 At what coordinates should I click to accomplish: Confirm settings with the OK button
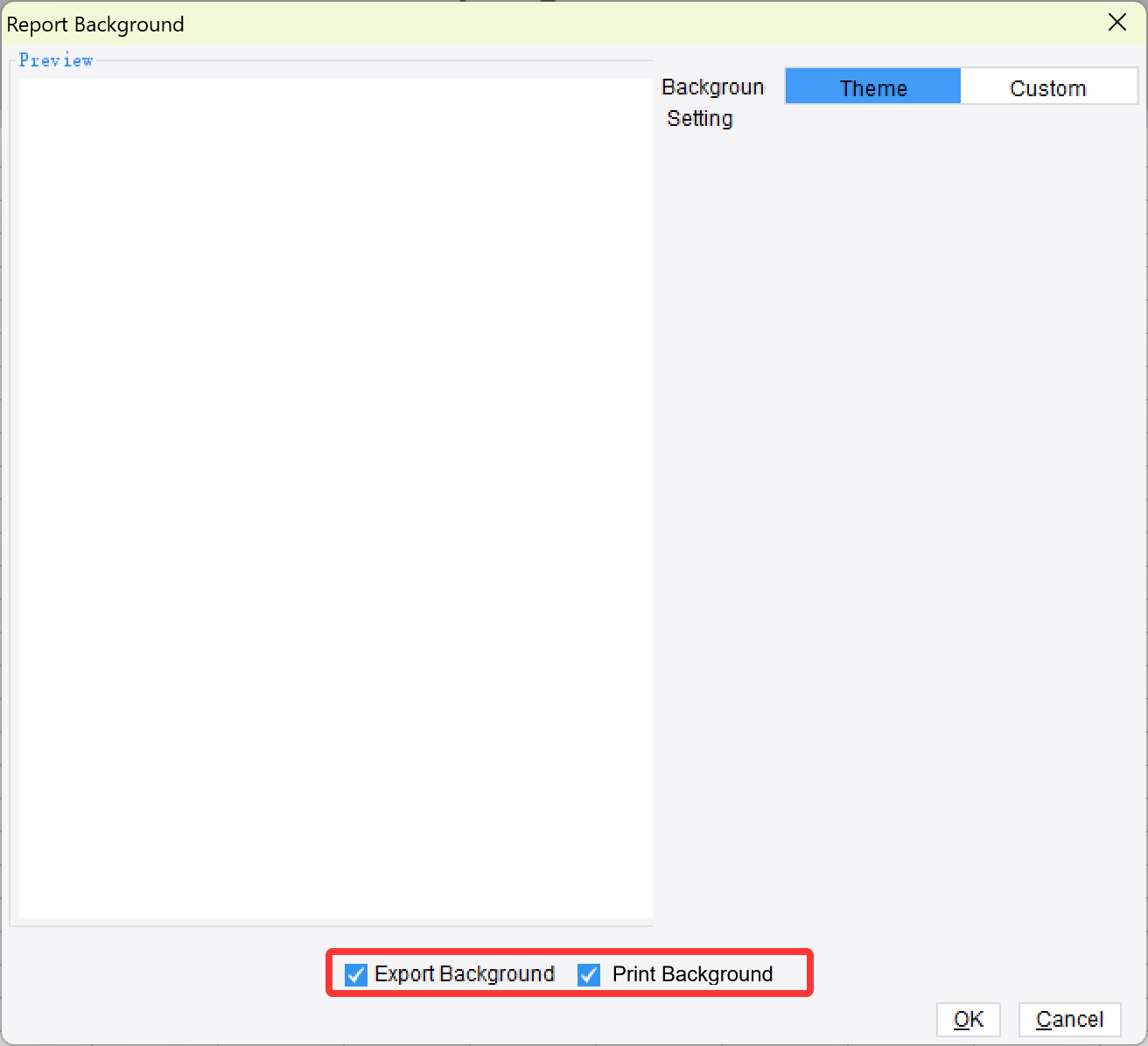point(968,1019)
